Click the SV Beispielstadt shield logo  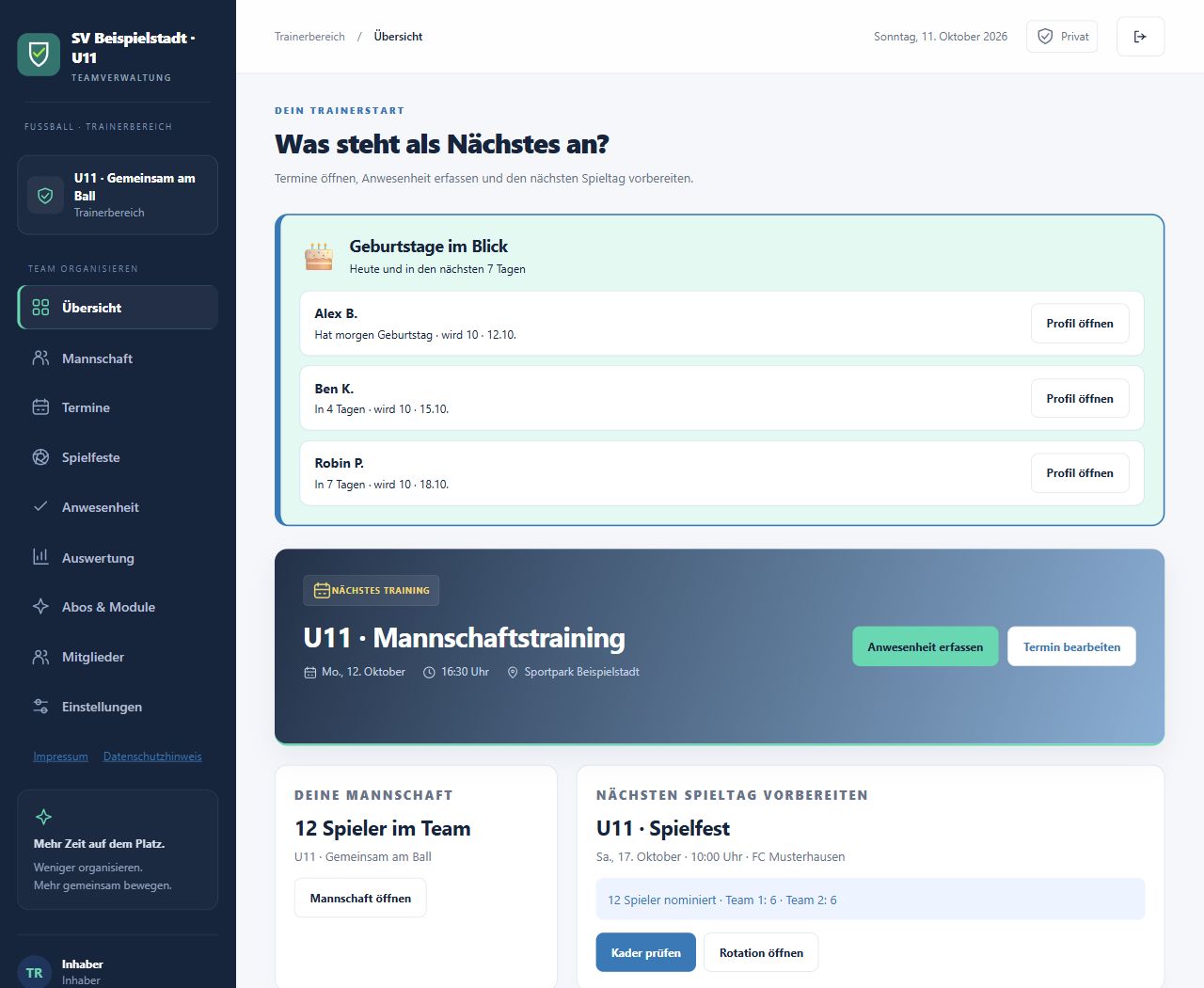[x=39, y=55]
